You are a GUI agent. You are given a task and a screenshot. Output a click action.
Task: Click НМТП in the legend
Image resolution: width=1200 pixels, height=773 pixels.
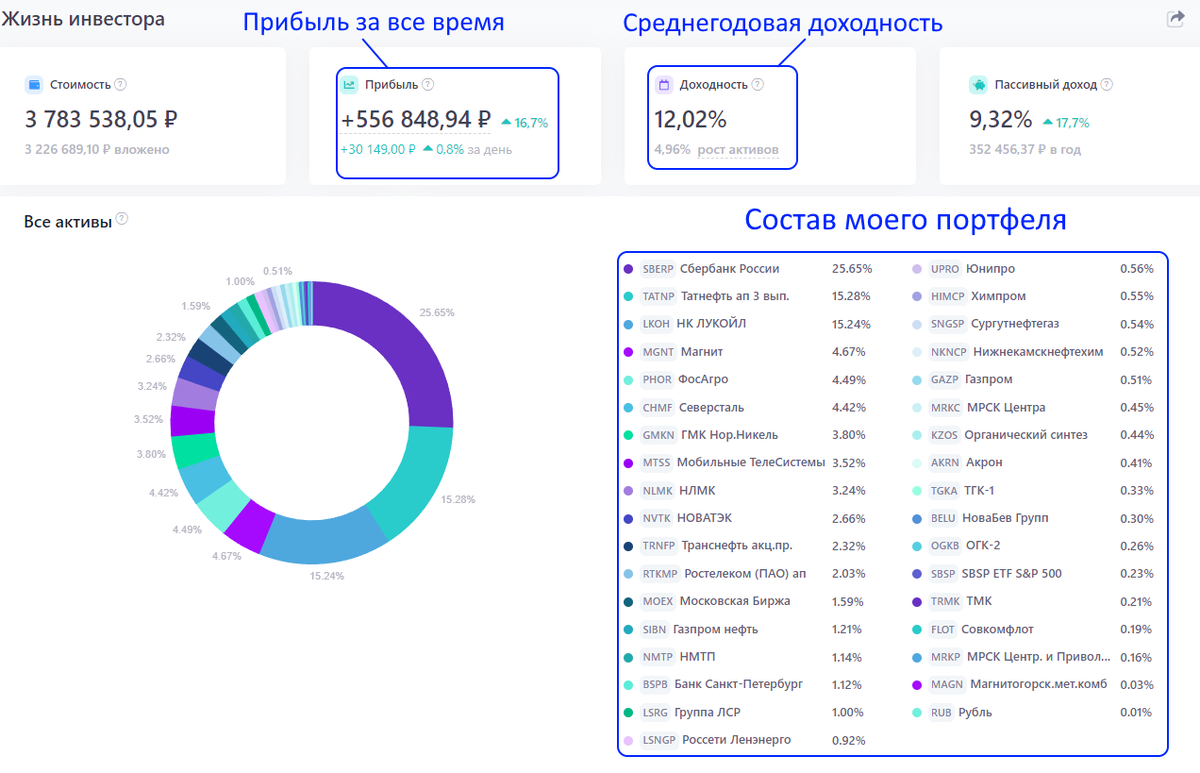[698, 657]
